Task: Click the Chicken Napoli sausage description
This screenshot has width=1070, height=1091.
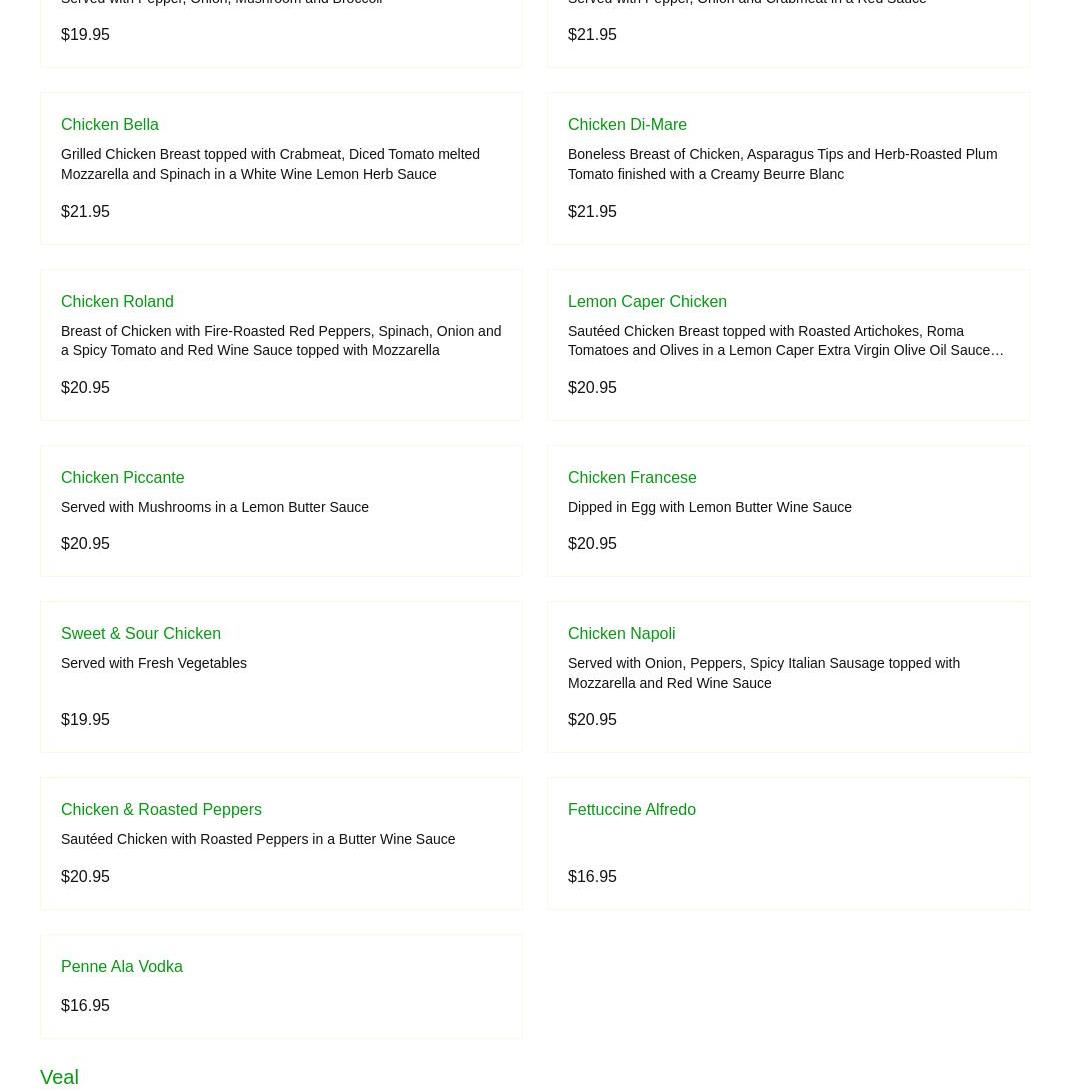Action: coord(763,673)
